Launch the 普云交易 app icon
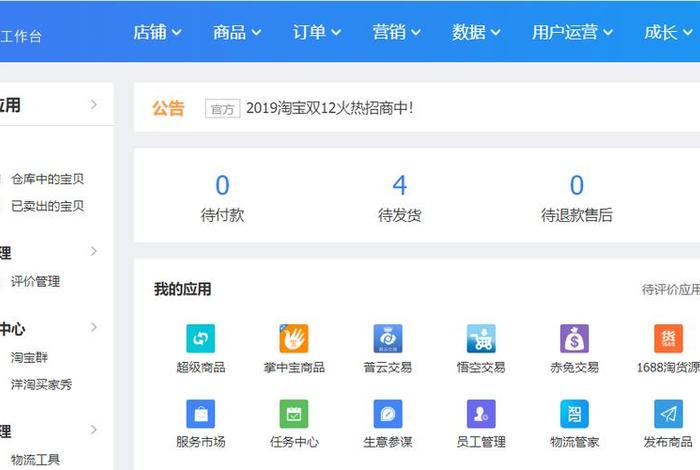Screen dimensions: 700x470 point(388,338)
